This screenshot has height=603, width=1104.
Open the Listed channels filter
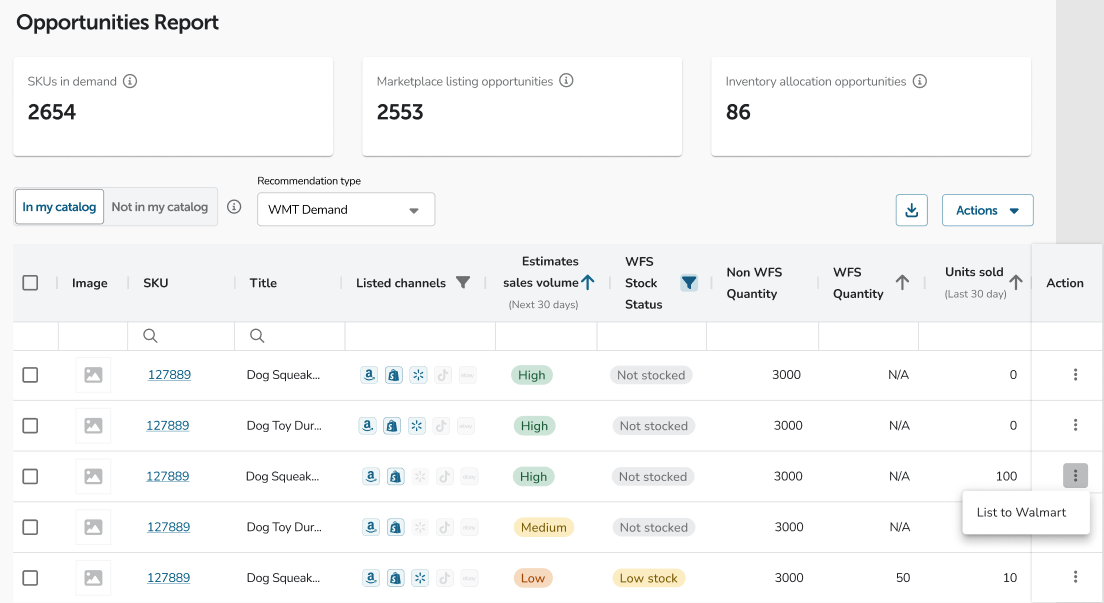pyautogui.click(x=463, y=282)
